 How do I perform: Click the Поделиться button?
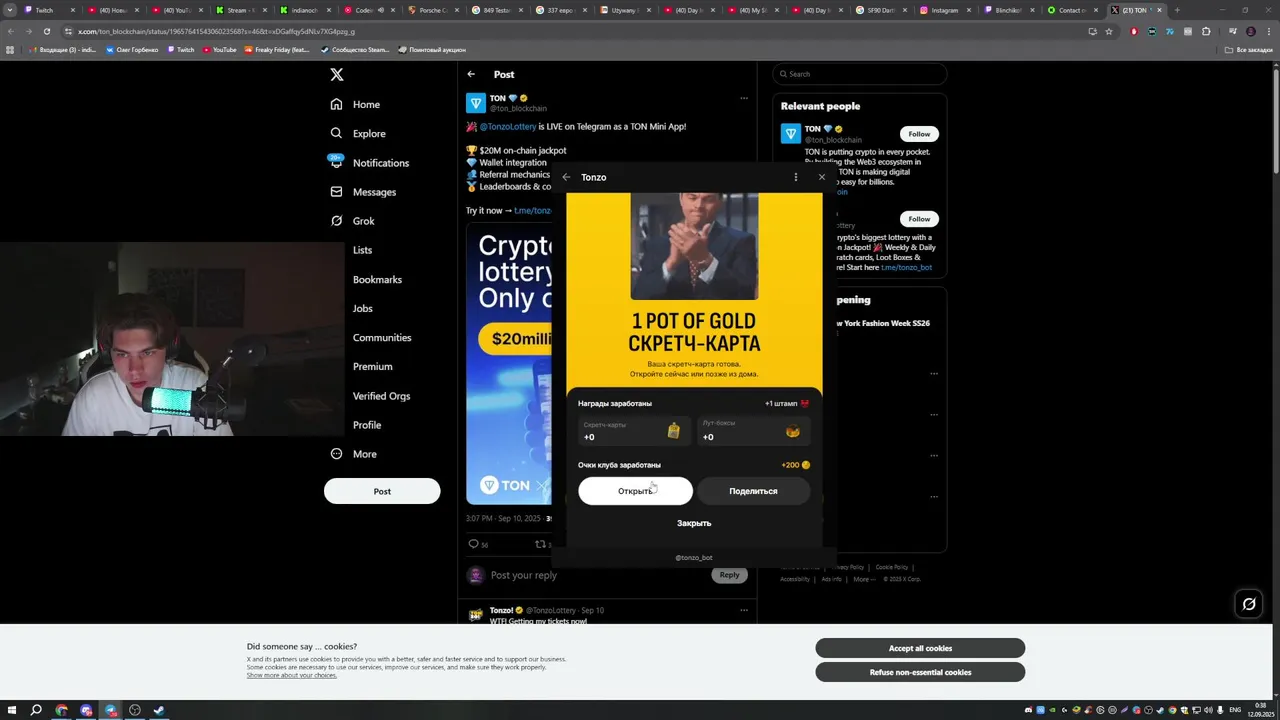(x=753, y=491)
